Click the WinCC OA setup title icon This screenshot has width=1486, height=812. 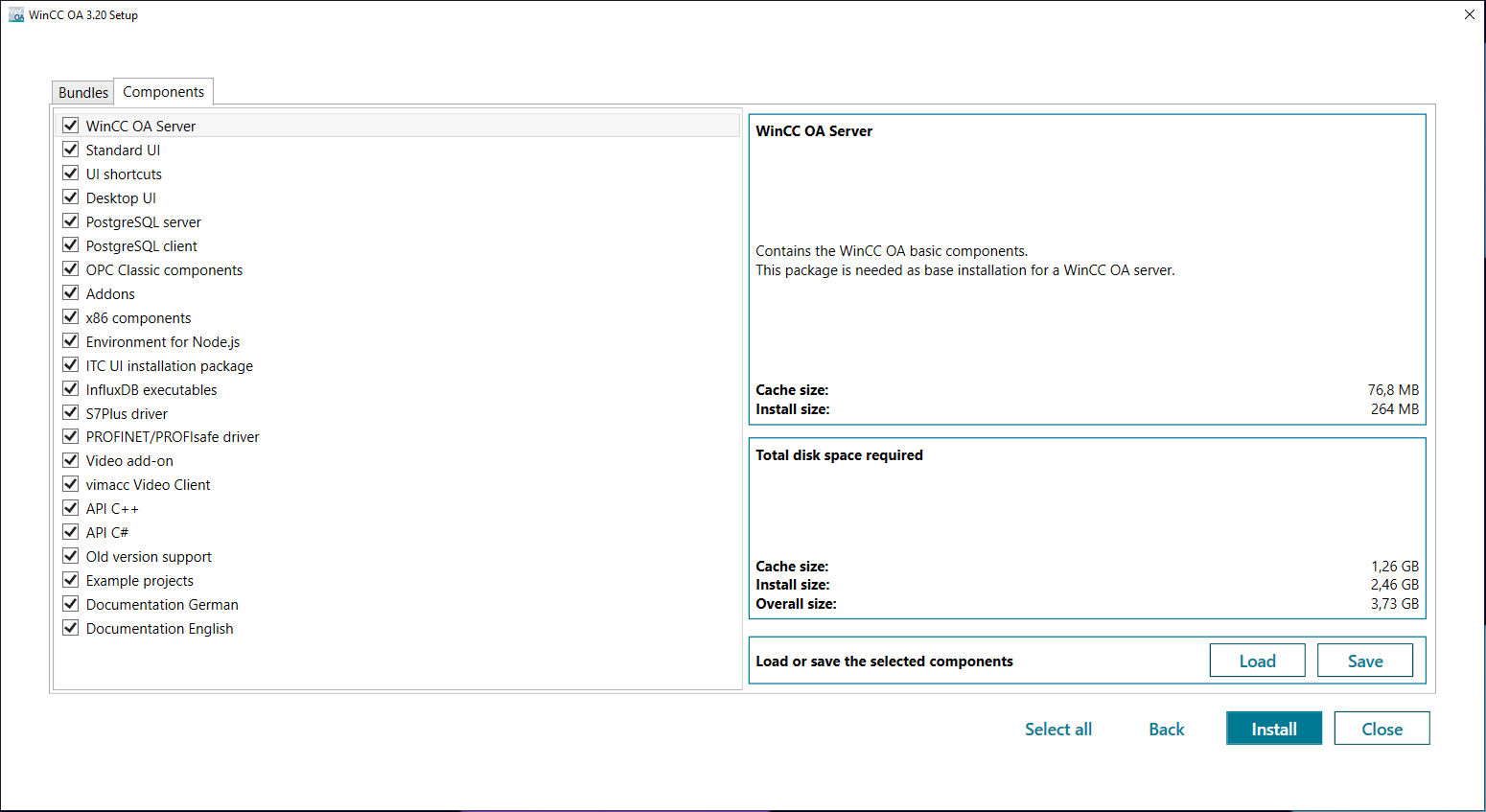(x=16, y=15)
